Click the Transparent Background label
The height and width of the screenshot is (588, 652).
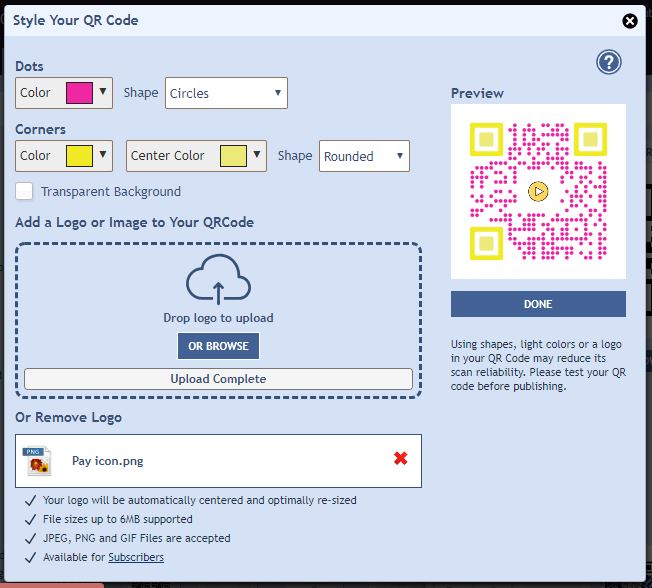point(111,192)
